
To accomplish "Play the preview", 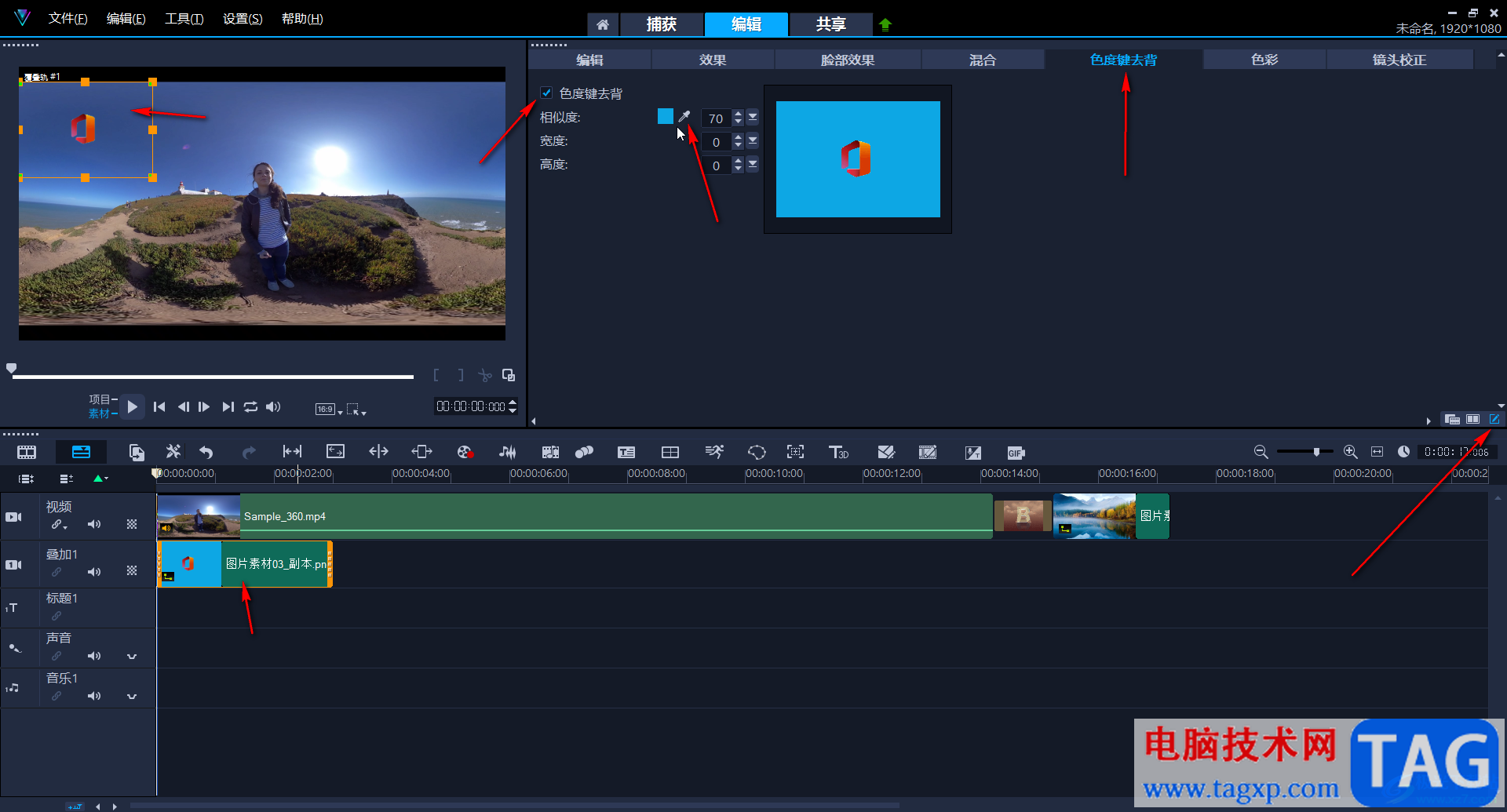I will [133, 406].
